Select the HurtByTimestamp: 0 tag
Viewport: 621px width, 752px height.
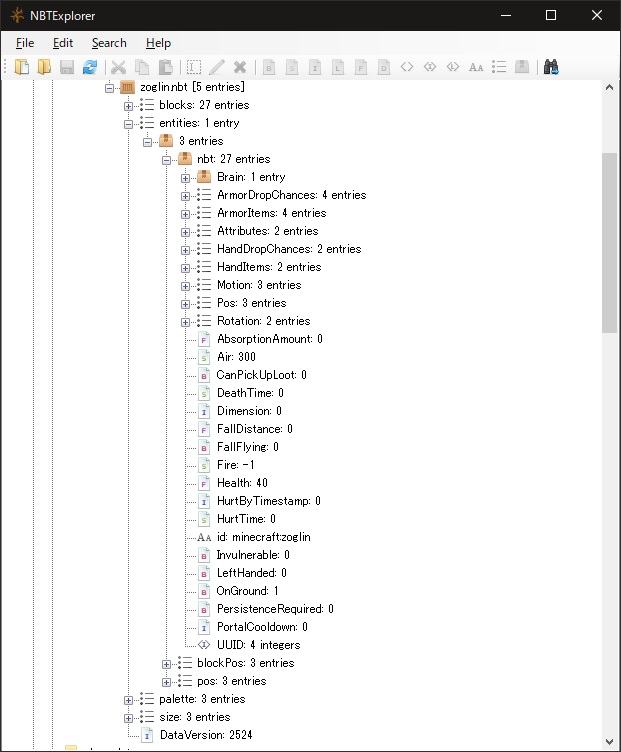pyautogui.click(x=269, y=501)
